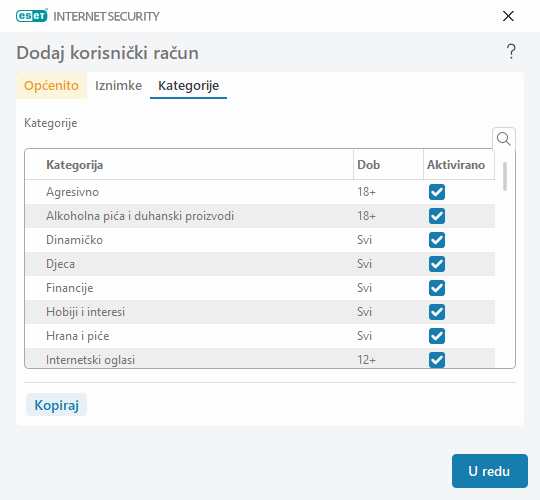This screenshot has width=540, height=500.
Task: Sort by the Kategorija column header
Action: 189,165
